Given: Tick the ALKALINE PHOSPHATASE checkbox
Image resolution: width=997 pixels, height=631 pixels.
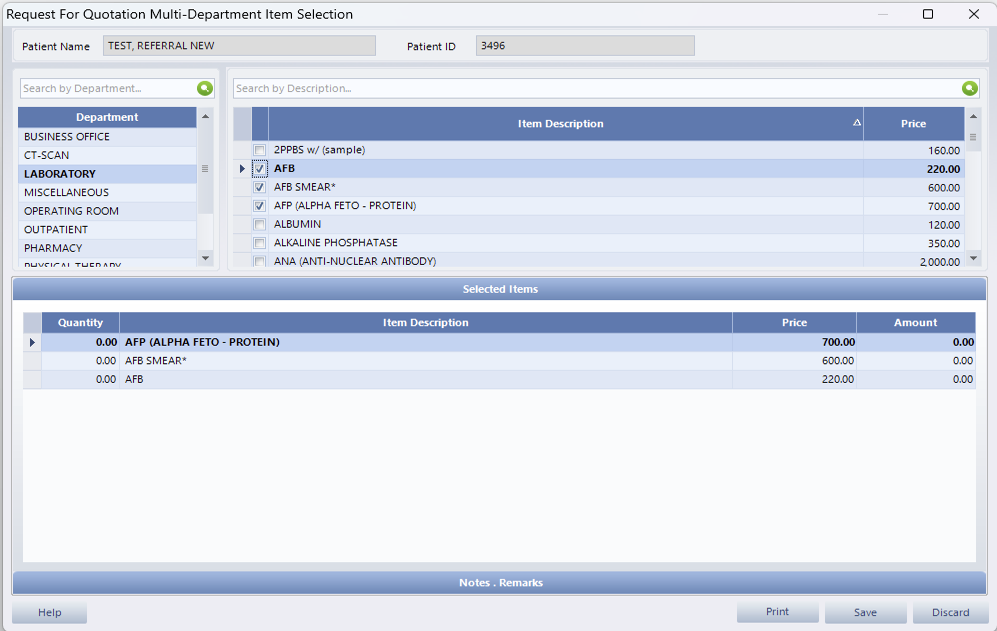Looking at the screenshot, I should click(x=260, y=243).
